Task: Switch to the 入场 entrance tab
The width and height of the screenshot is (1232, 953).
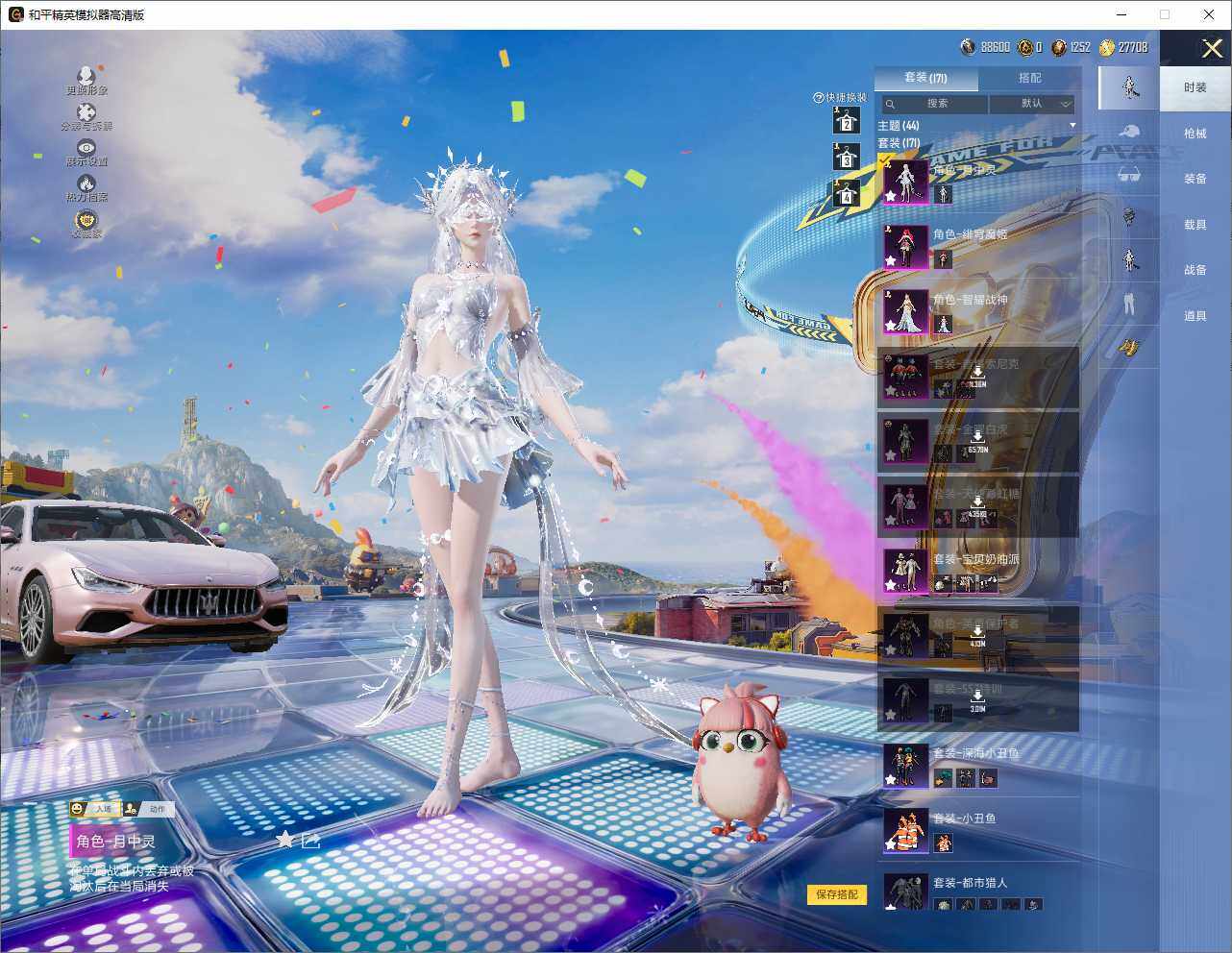Action: coord(95,809)
